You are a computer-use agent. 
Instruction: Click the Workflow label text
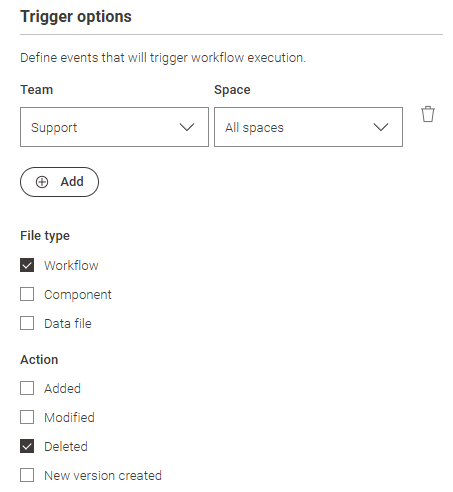click(x=71, y=266)
